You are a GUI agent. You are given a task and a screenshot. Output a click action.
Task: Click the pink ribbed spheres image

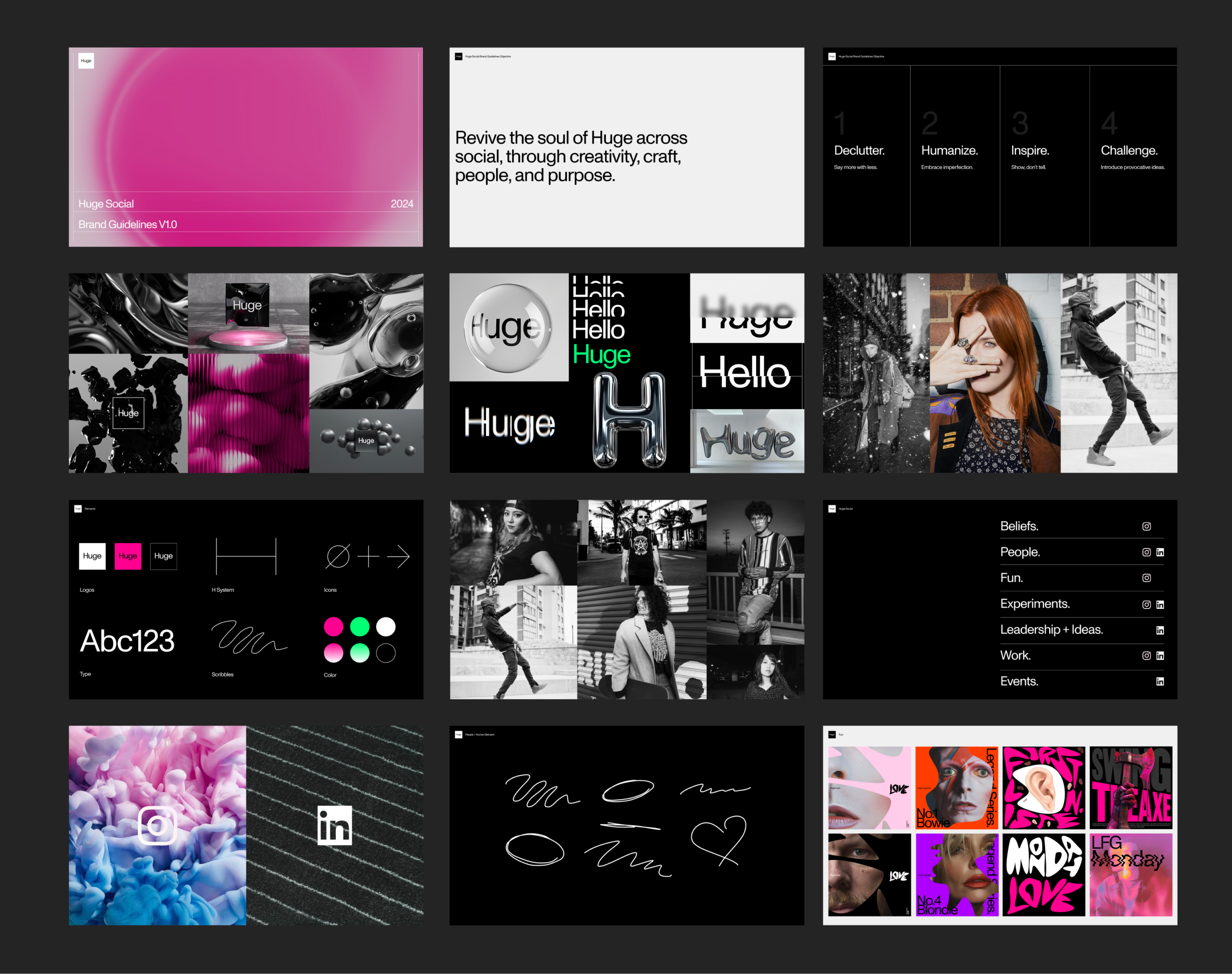tap(248, 413)
